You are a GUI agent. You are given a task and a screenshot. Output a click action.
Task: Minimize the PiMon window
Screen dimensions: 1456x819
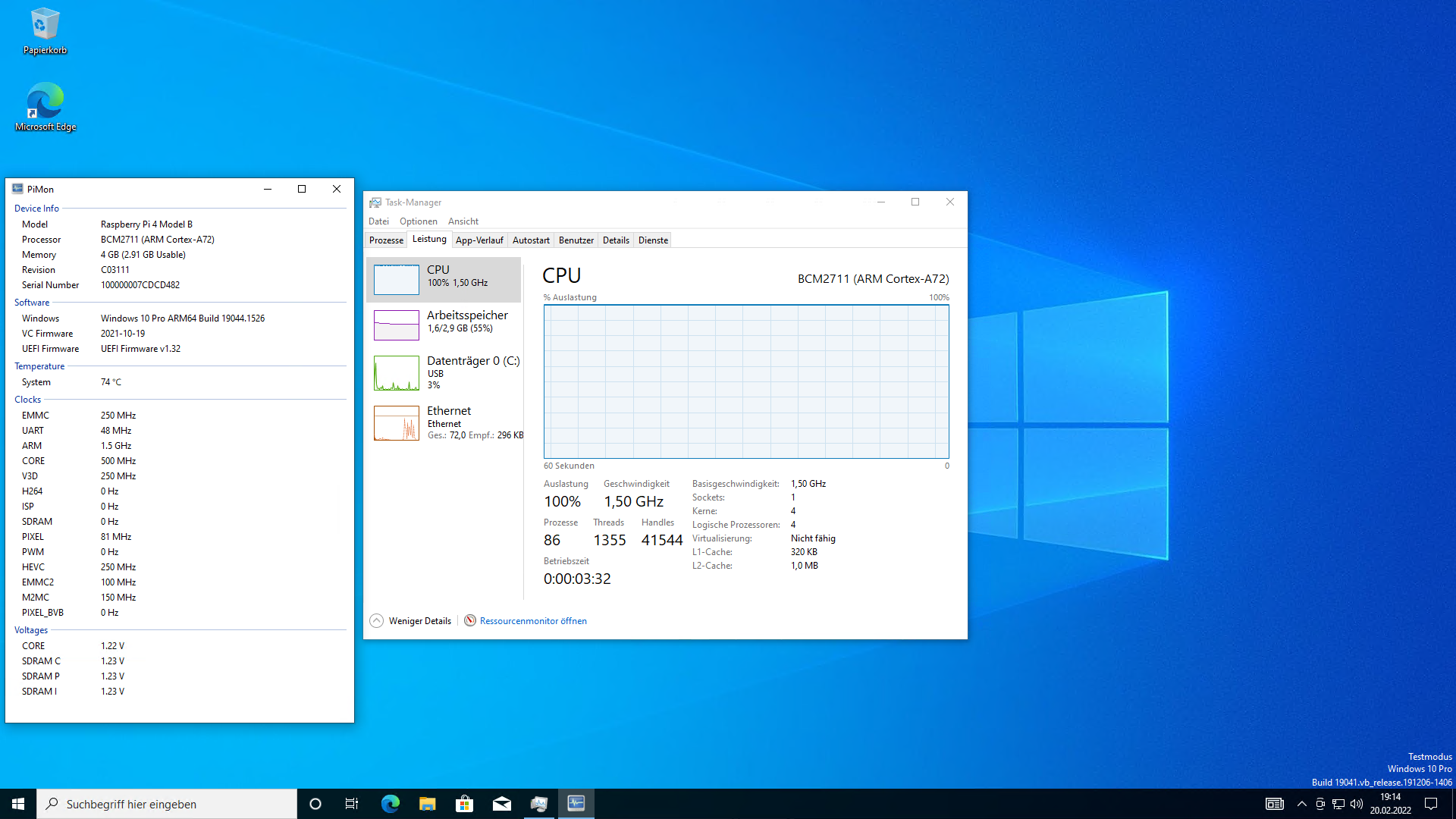point(268,189)
